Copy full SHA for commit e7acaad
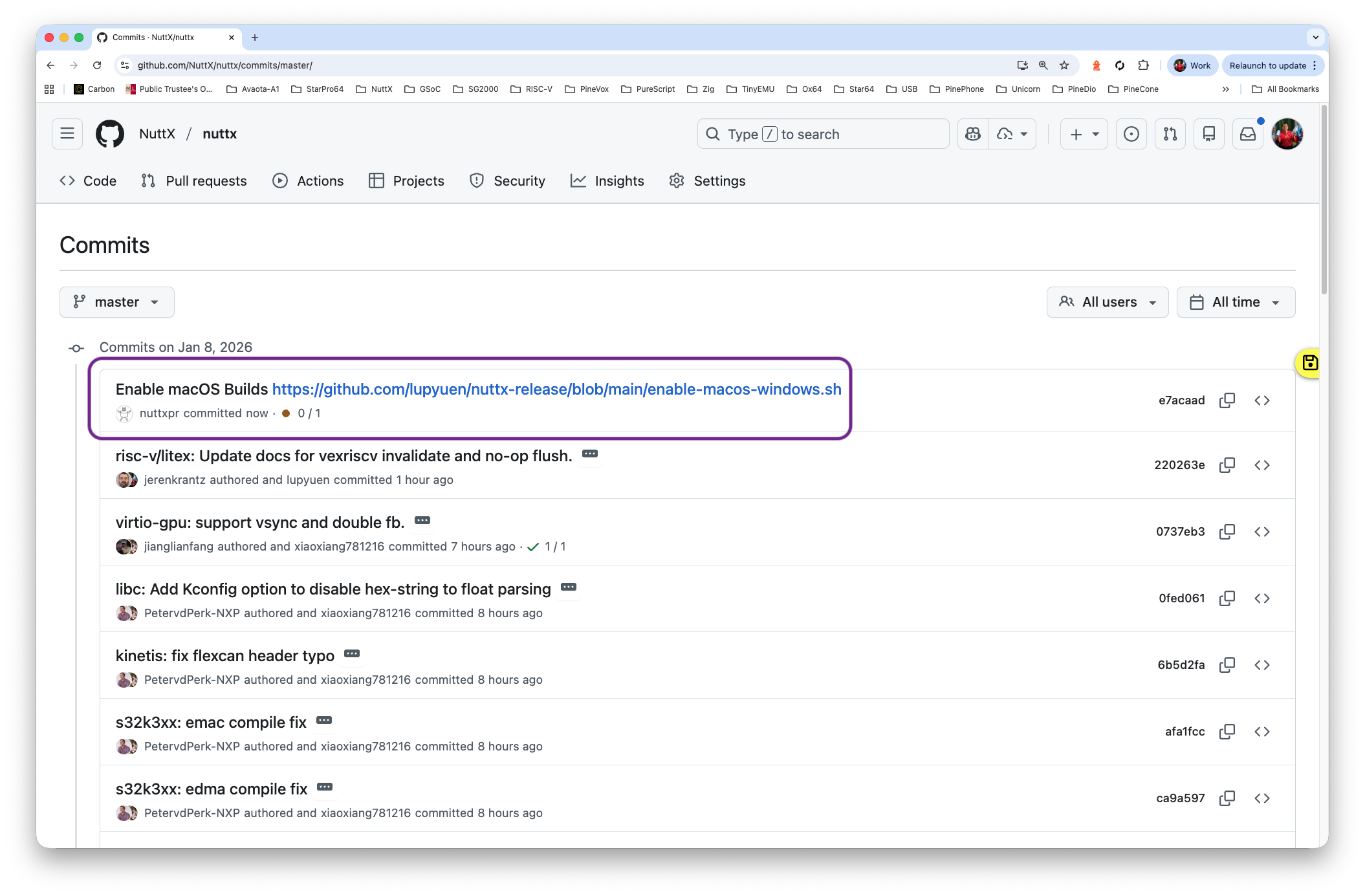 (1227, 400)
